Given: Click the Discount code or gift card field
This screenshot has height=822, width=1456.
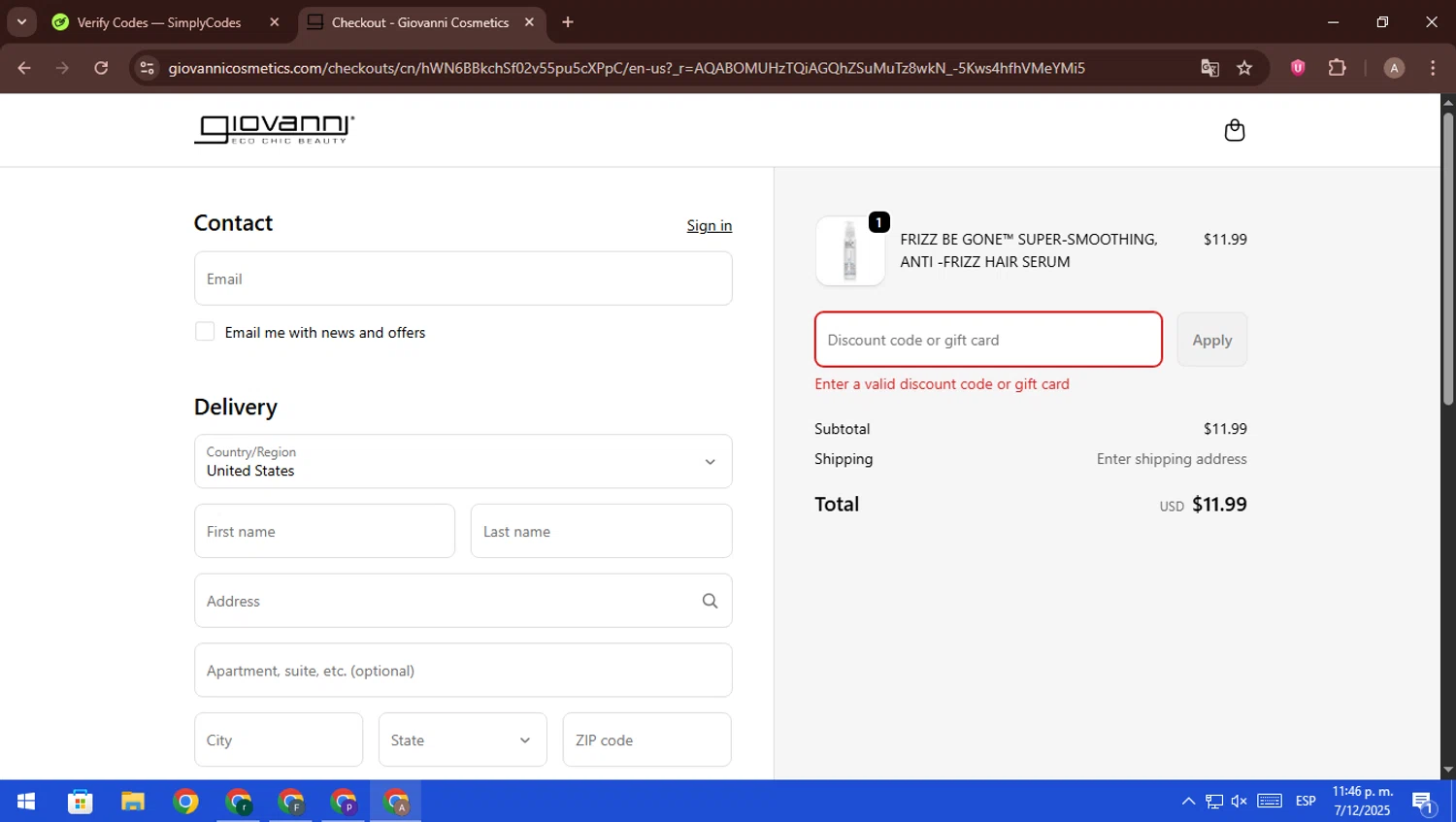Looking at the screenshot, I should click(988, 340).
